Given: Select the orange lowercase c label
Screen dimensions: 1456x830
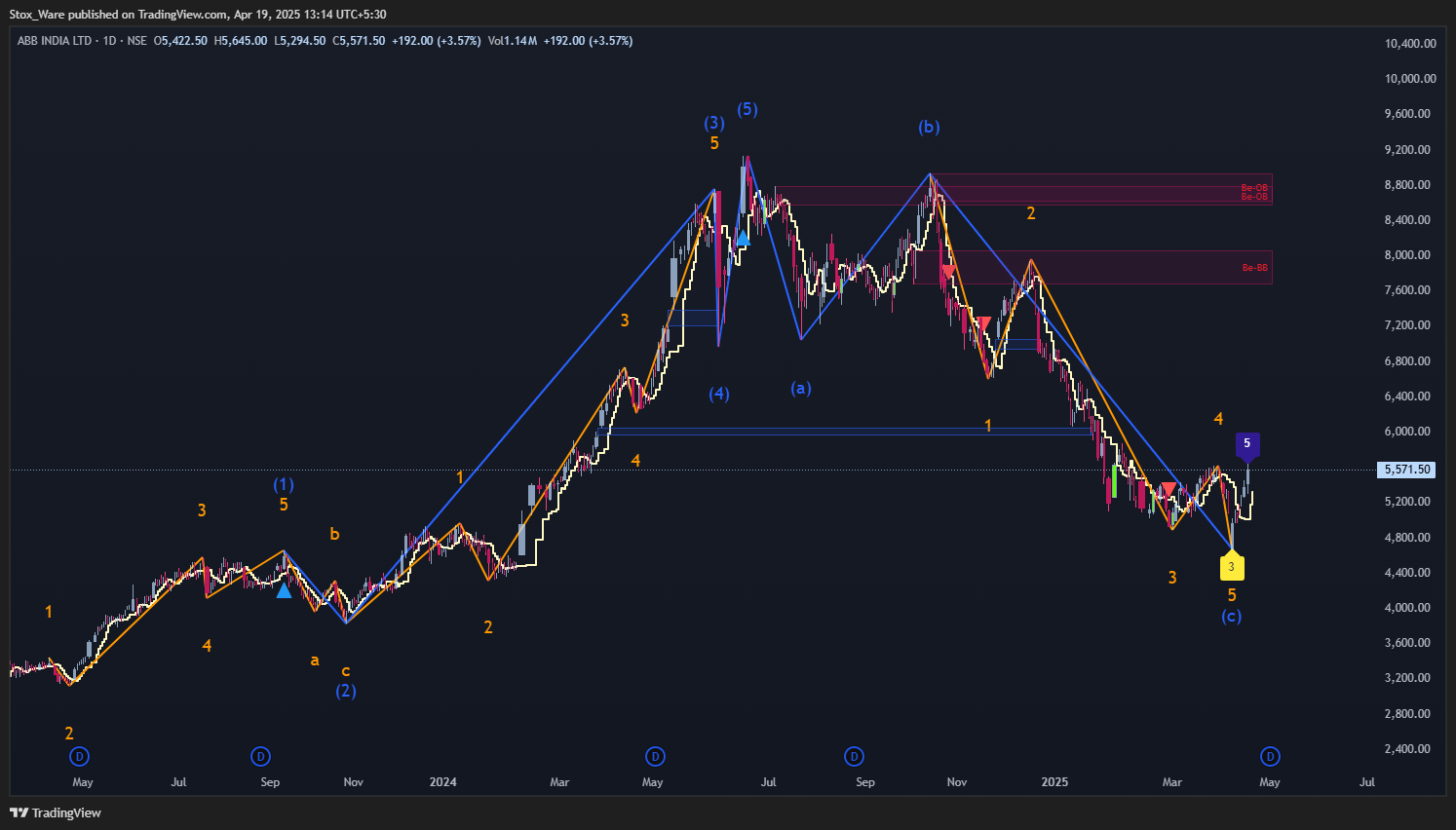Looking at the screenshot, I should click(346, 671).
